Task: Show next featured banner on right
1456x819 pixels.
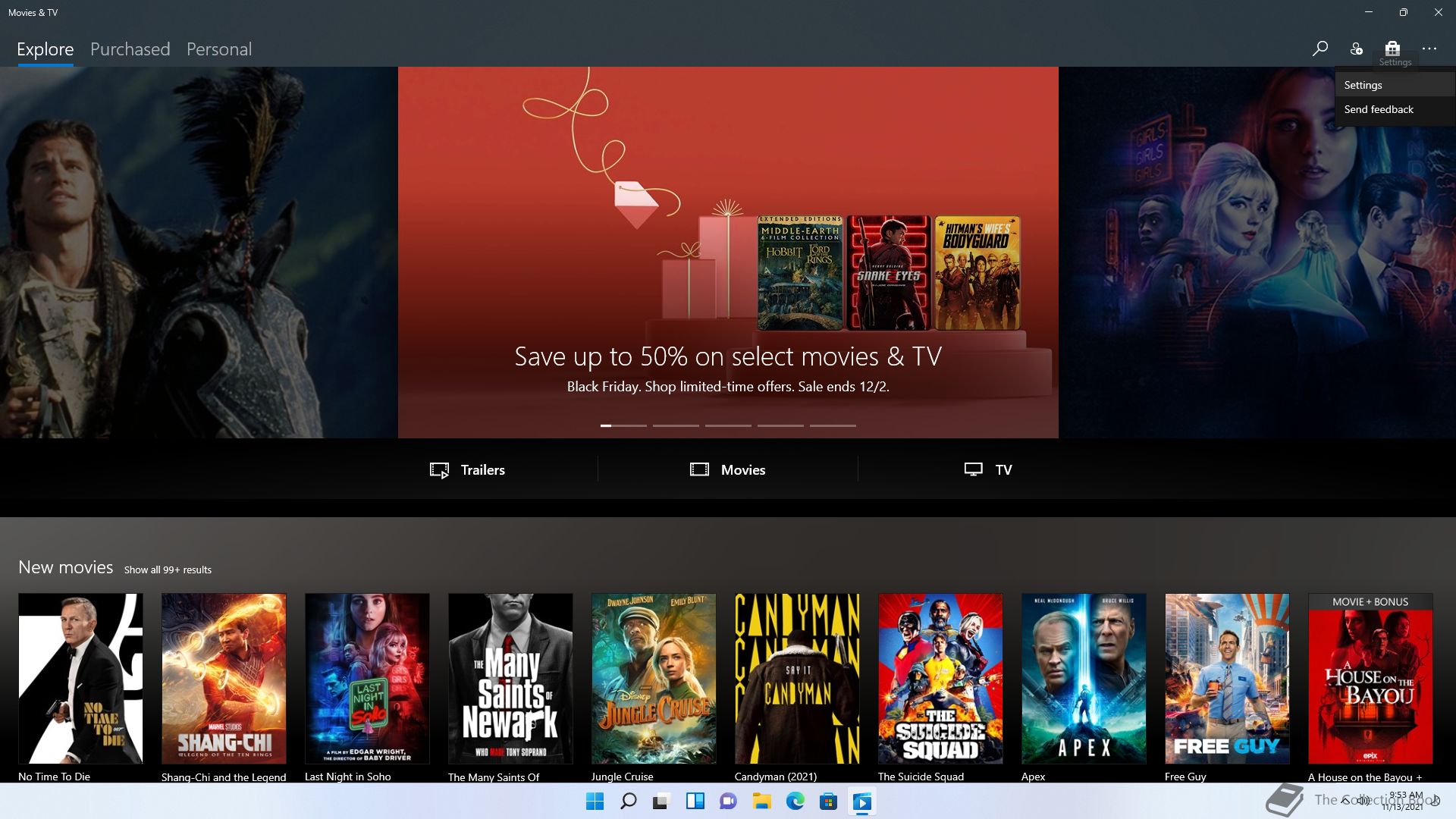Action: pyautogui.click(x=1257, y=253)
